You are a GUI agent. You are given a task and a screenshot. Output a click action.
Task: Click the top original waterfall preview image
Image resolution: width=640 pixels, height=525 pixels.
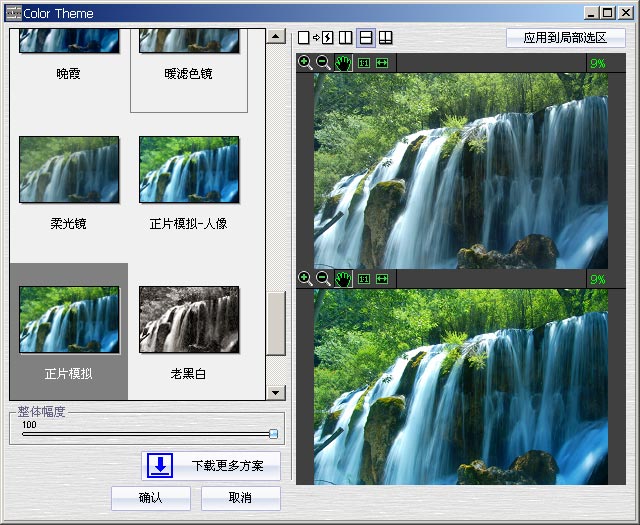461,171
